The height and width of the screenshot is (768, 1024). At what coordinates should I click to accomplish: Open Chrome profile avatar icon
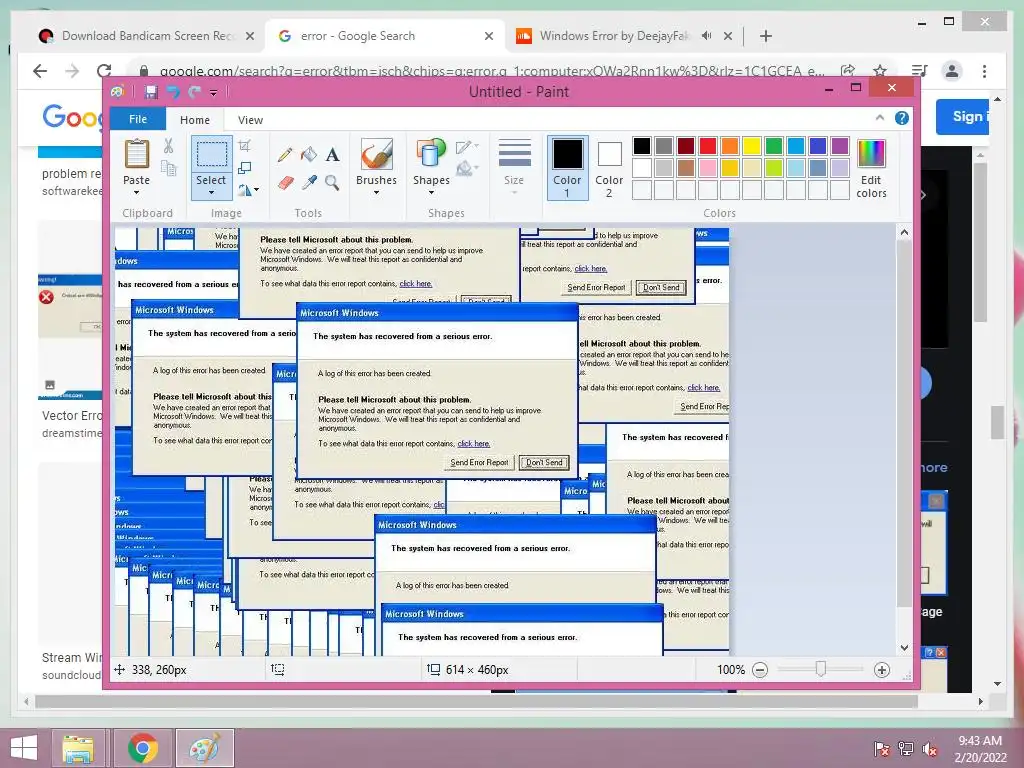tap(952, 71)
